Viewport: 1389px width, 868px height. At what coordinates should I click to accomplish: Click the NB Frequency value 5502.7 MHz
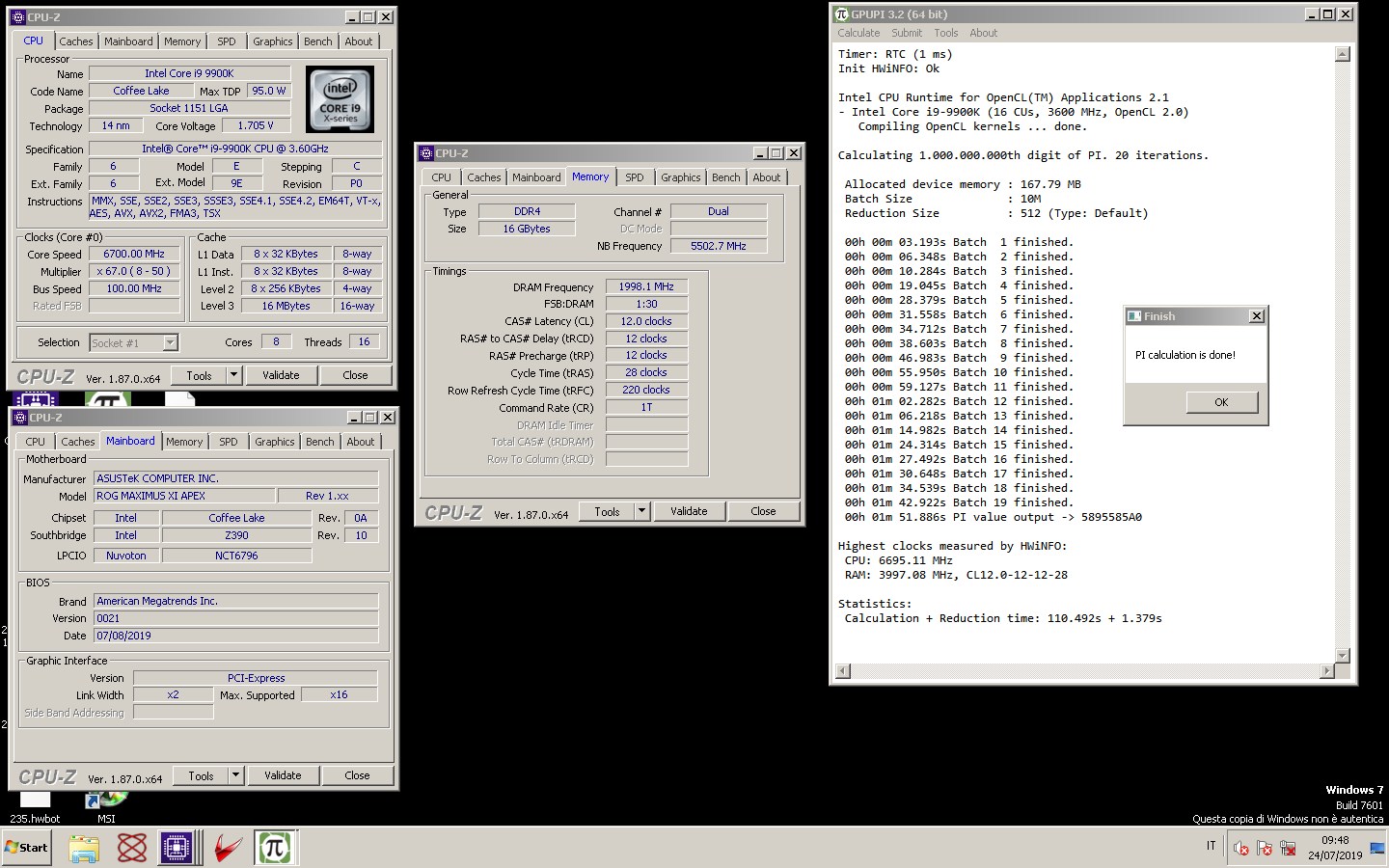719,247
